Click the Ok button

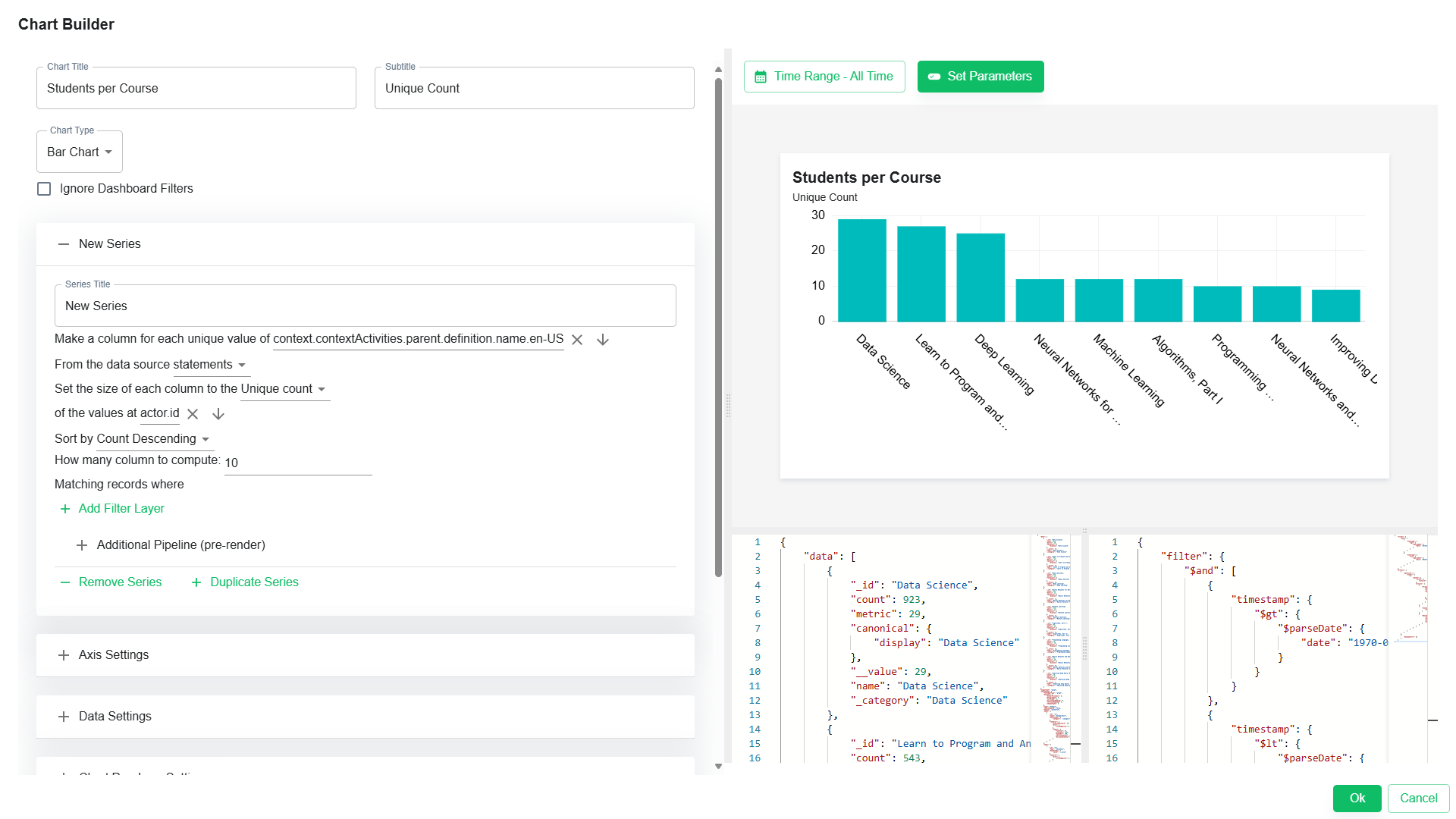(1357, 798)
